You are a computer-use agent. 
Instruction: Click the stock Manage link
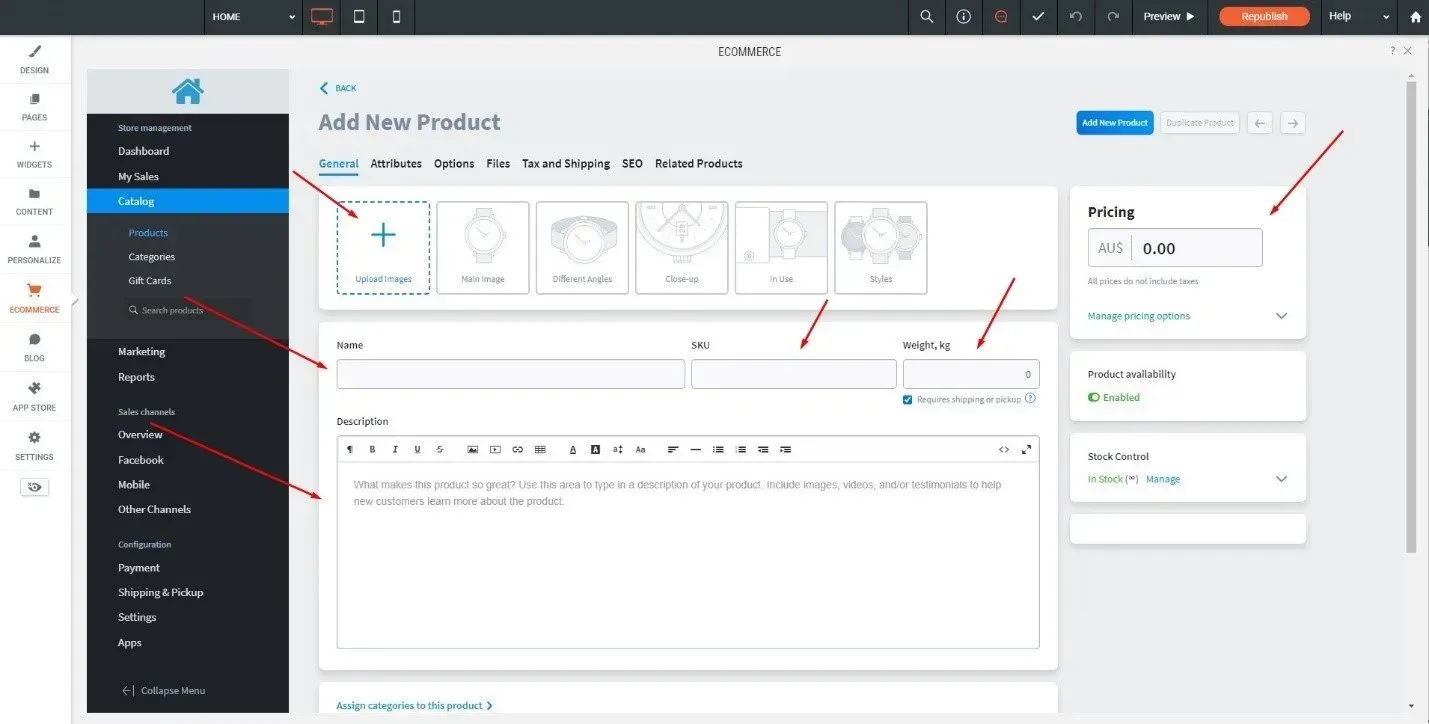(x=1163, y=480)
